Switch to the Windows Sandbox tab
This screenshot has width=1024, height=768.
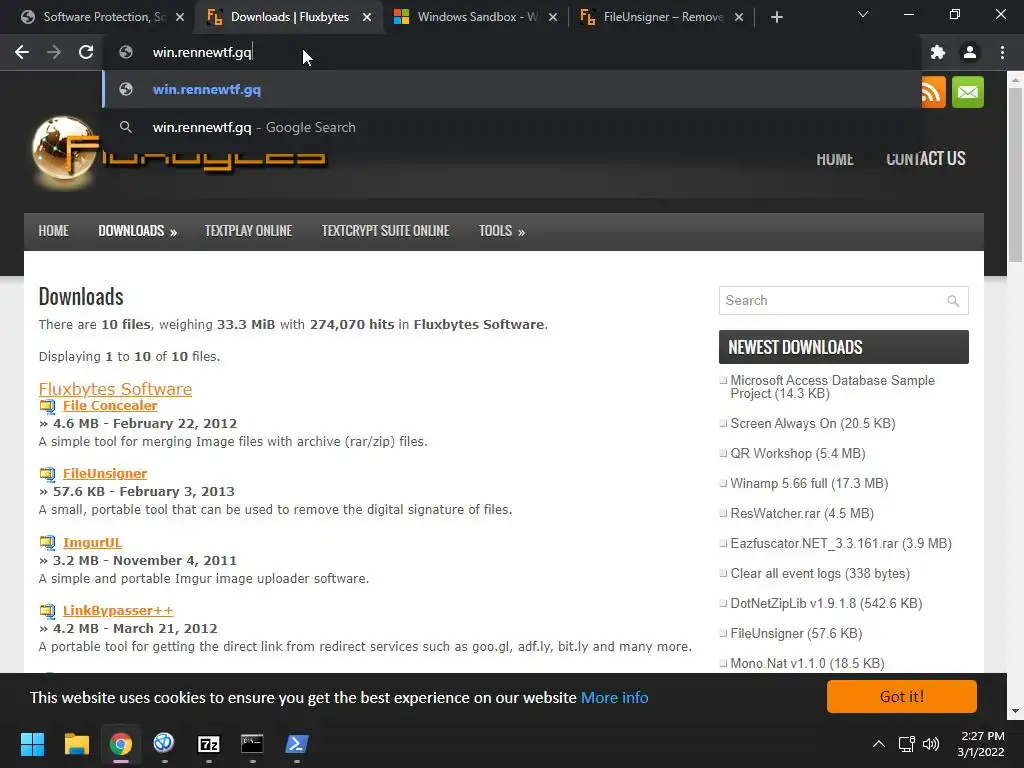[x=475, y=17]
